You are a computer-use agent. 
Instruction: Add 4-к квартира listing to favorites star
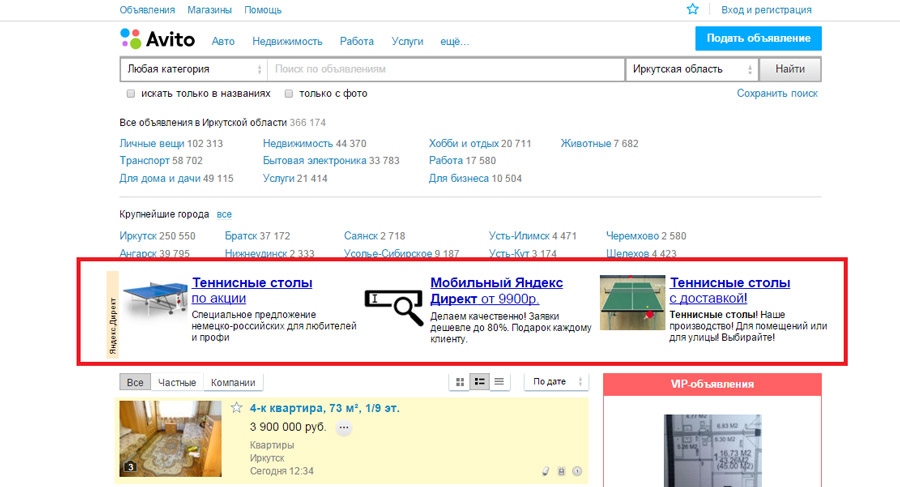(x=236, y=408)
